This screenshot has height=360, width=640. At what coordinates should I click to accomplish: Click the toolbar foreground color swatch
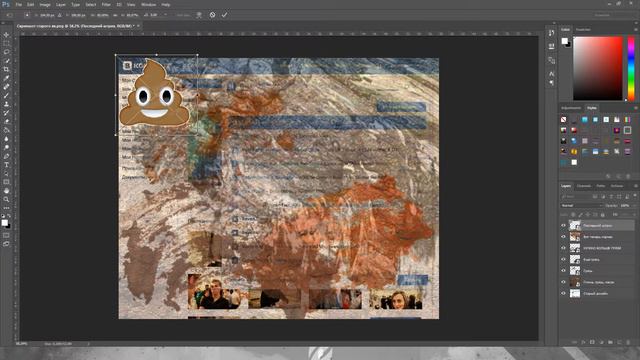pos(4,222)
